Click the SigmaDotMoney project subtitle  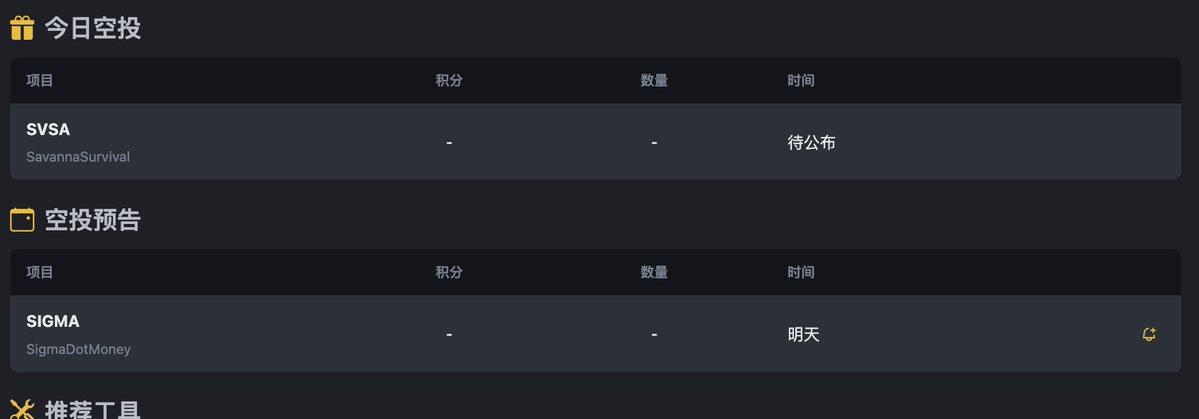click(78, 349)
